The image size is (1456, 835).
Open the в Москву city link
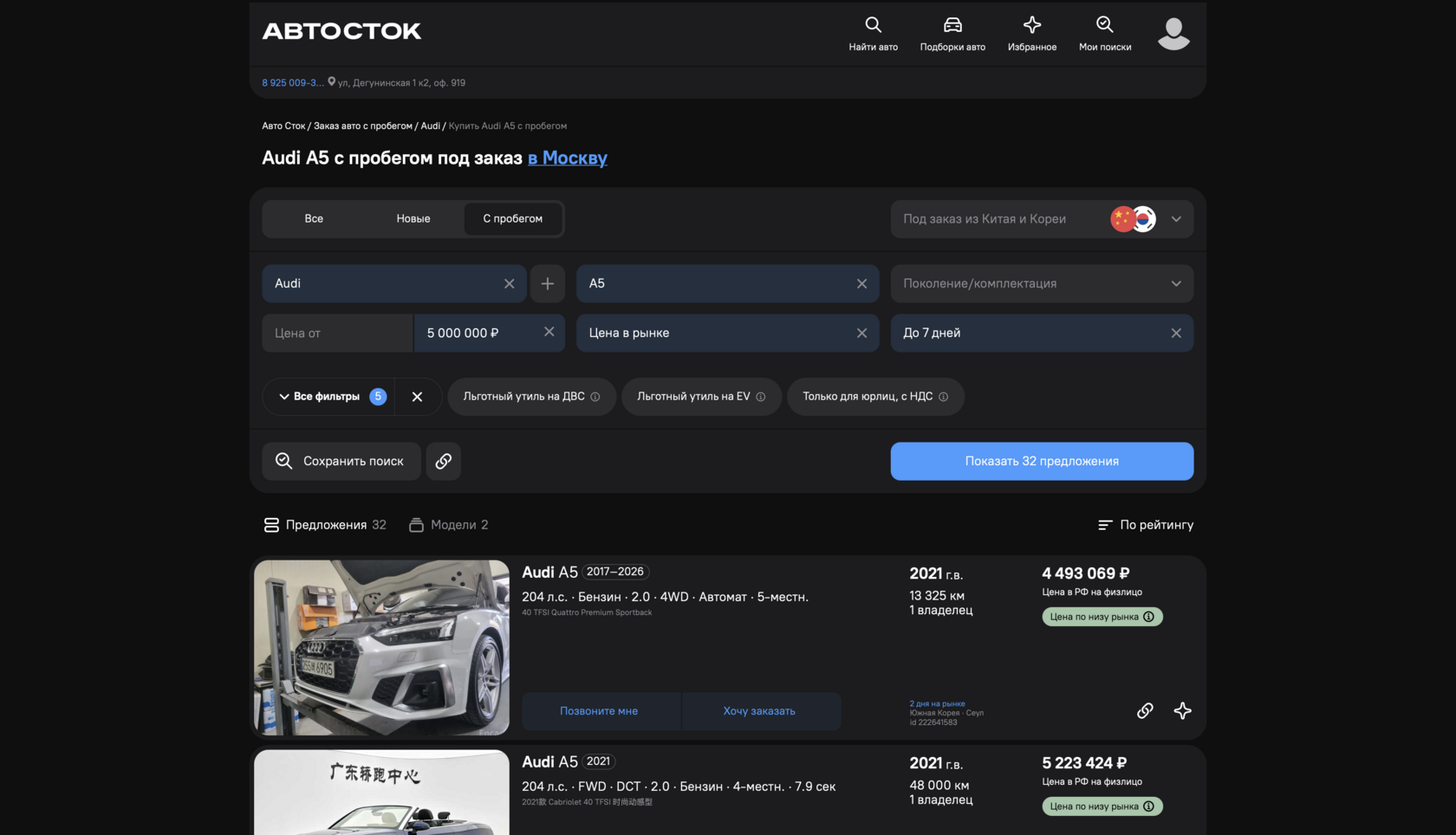pyautogui.click(x=568, y=159)
